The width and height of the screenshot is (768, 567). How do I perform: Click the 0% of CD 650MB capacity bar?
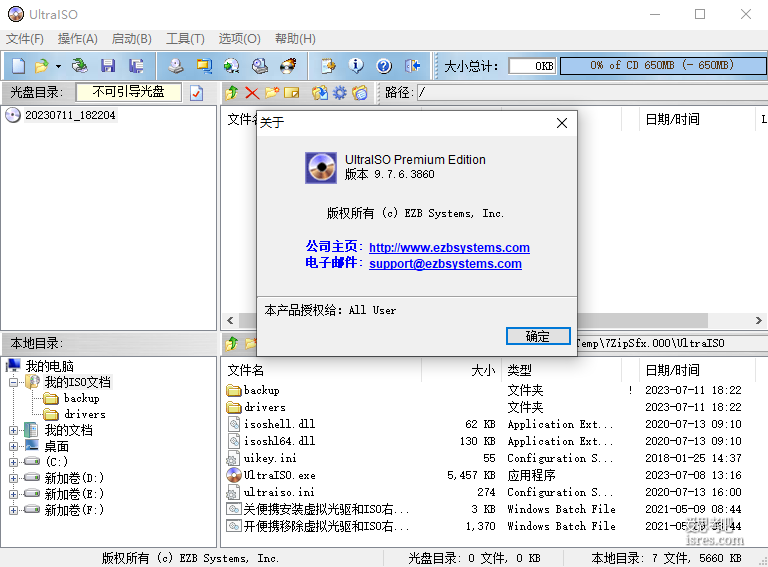663,66
